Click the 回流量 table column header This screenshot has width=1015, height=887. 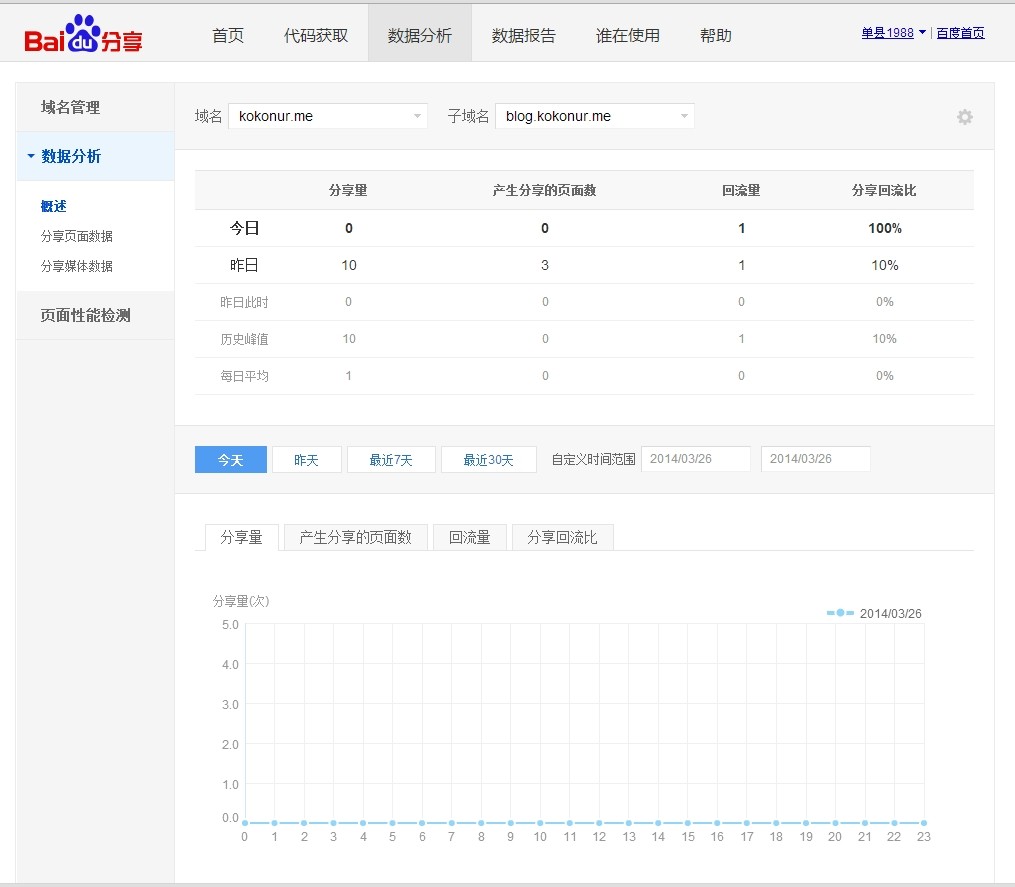pyautogui.click(x=741, y=190)
